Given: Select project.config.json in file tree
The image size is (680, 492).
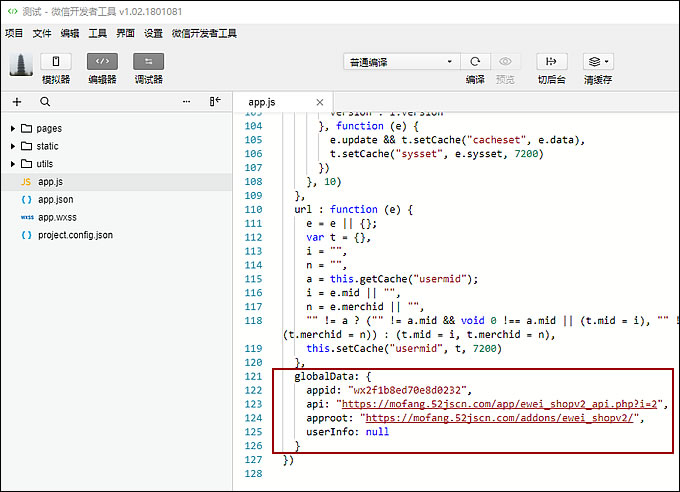Looking at the screenshot, I should [x=75, y=235].
